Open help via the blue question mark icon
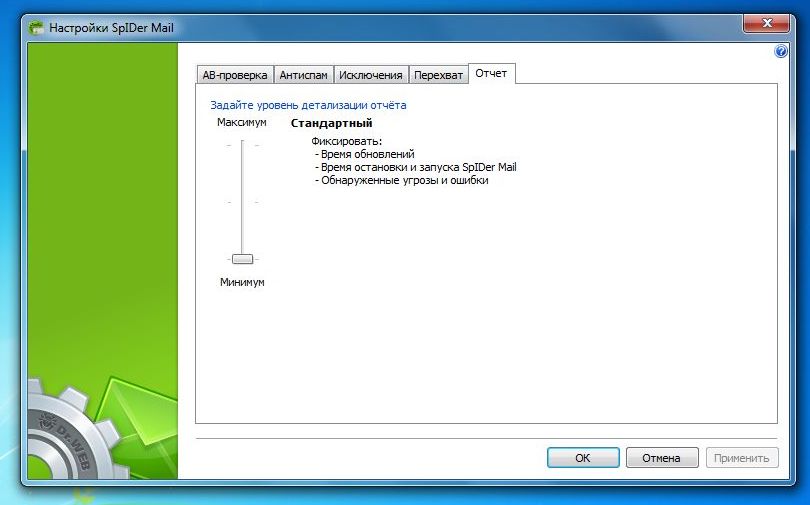 (781, 51)
